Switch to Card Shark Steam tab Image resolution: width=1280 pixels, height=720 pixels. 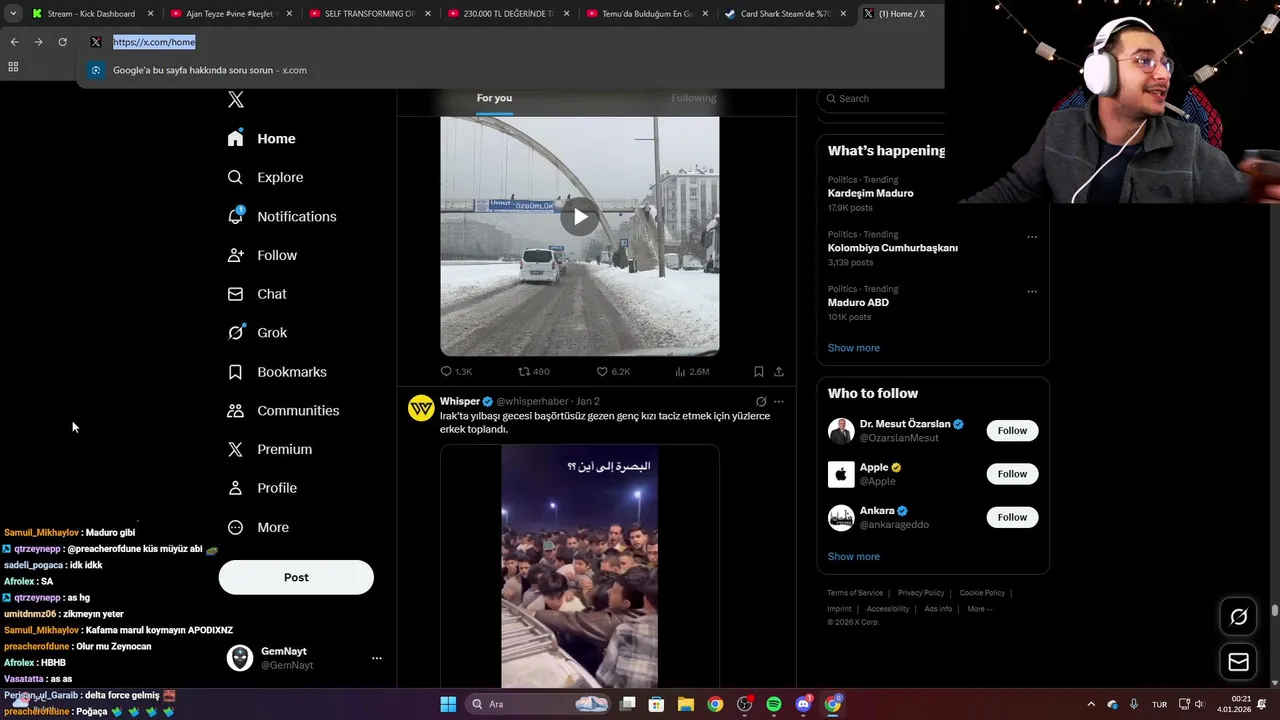[785, 14]
